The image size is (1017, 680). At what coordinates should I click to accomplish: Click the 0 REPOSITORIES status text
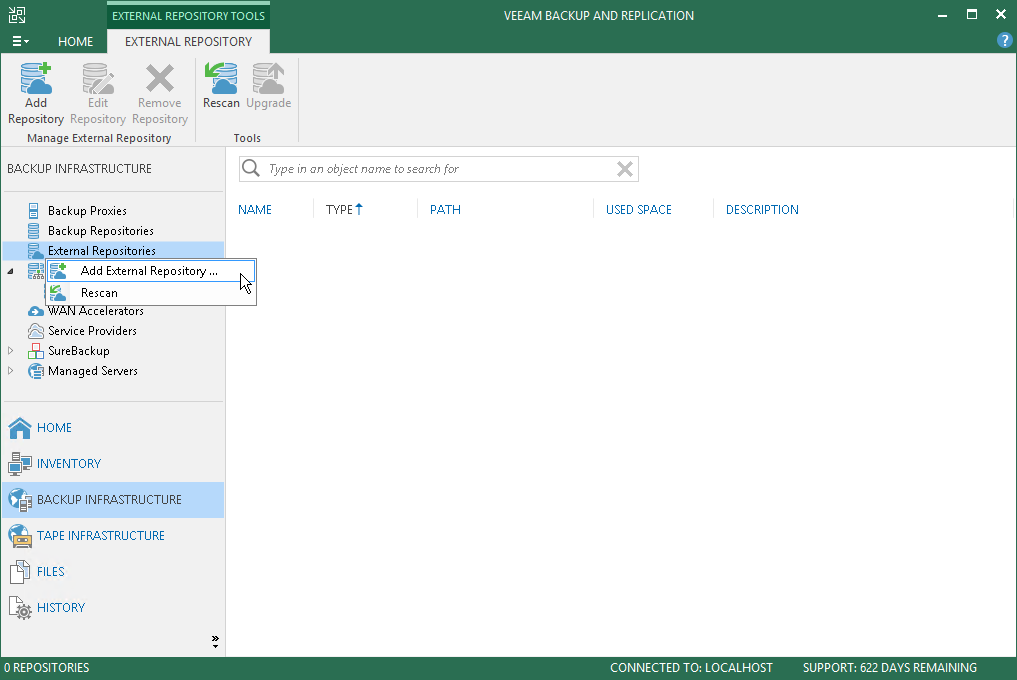point(47,668)
